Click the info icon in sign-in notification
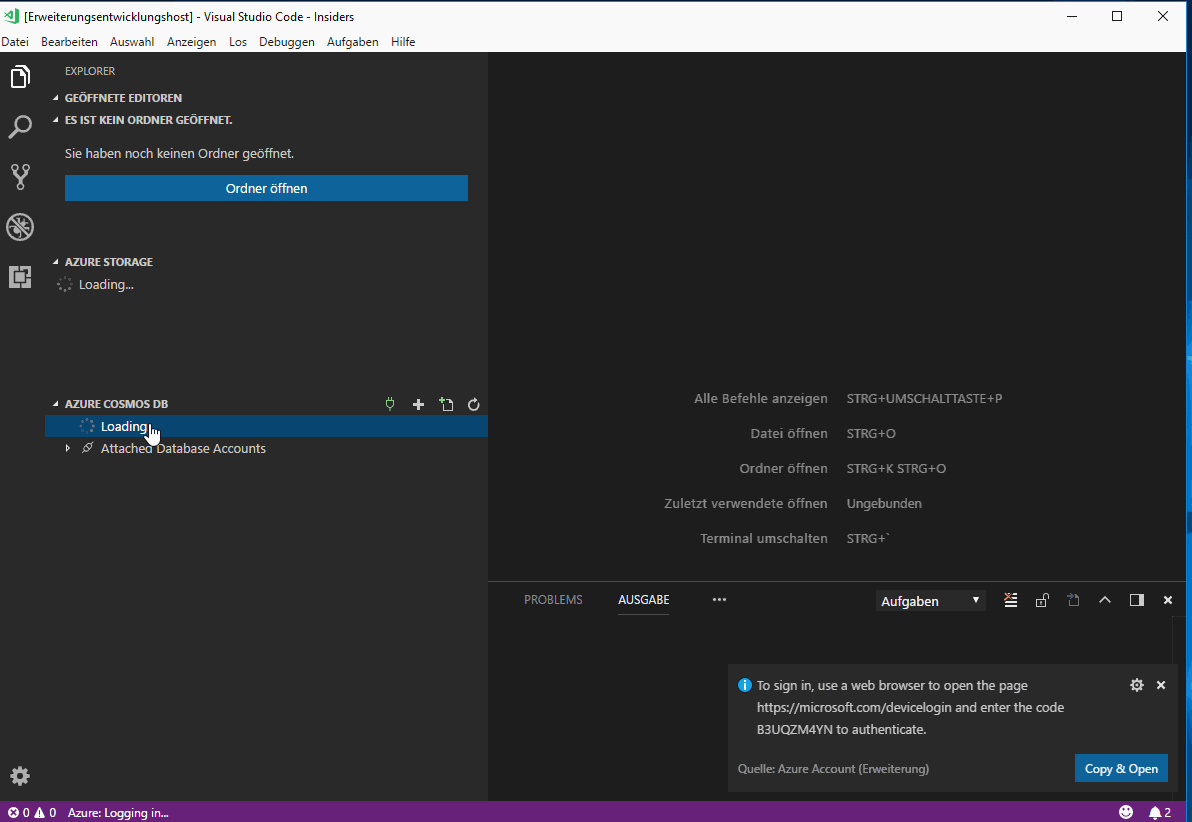The height and width of the screenshot is (822, 1192). [745, 685]
